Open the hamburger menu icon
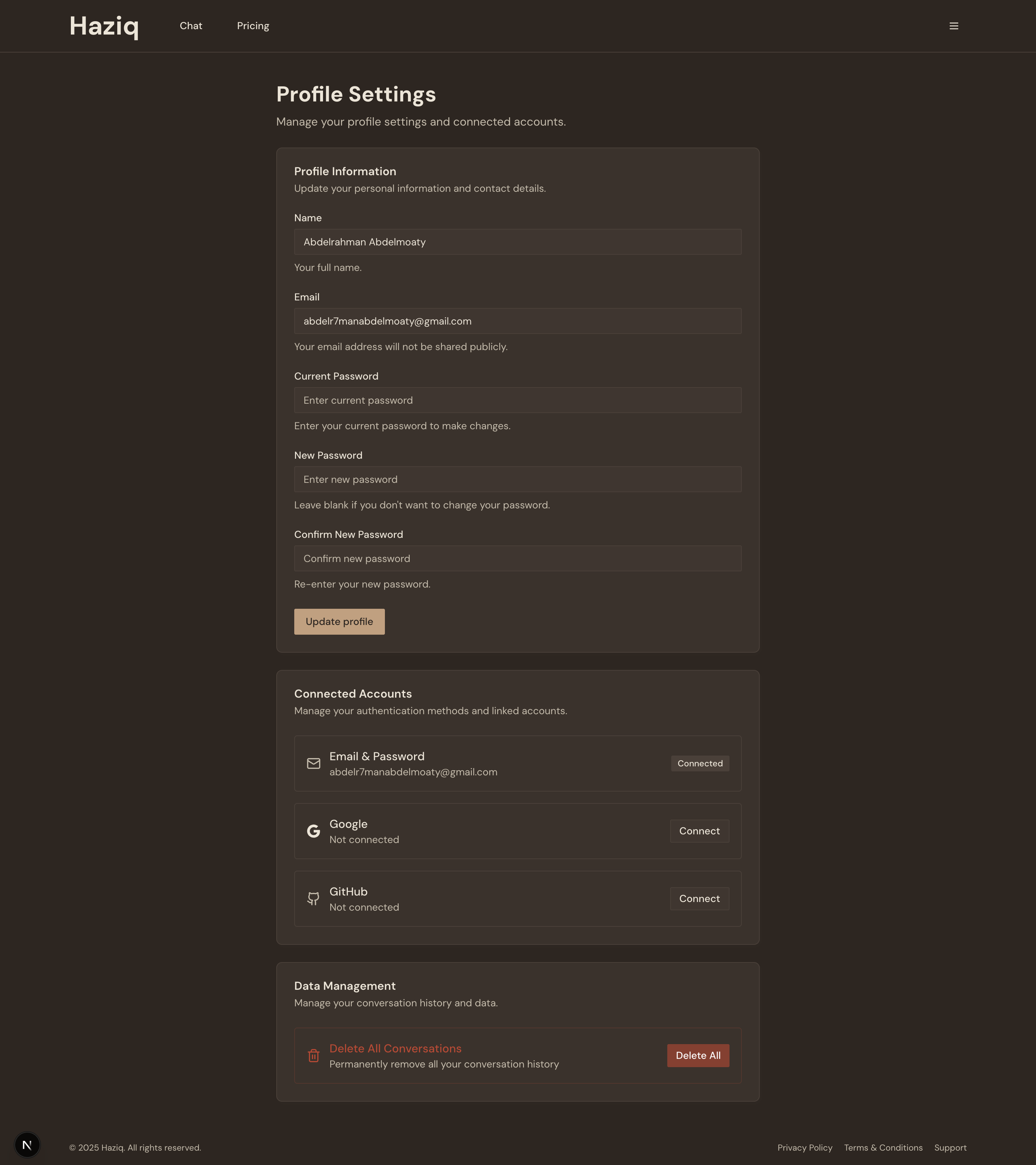 pos(953,26)
